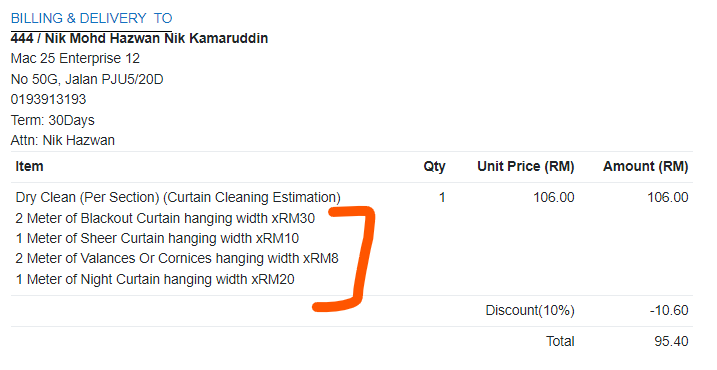Click the Amount (RM) column header
The width and height of the screenshot is (717, 370).
[x=646, y=166]
